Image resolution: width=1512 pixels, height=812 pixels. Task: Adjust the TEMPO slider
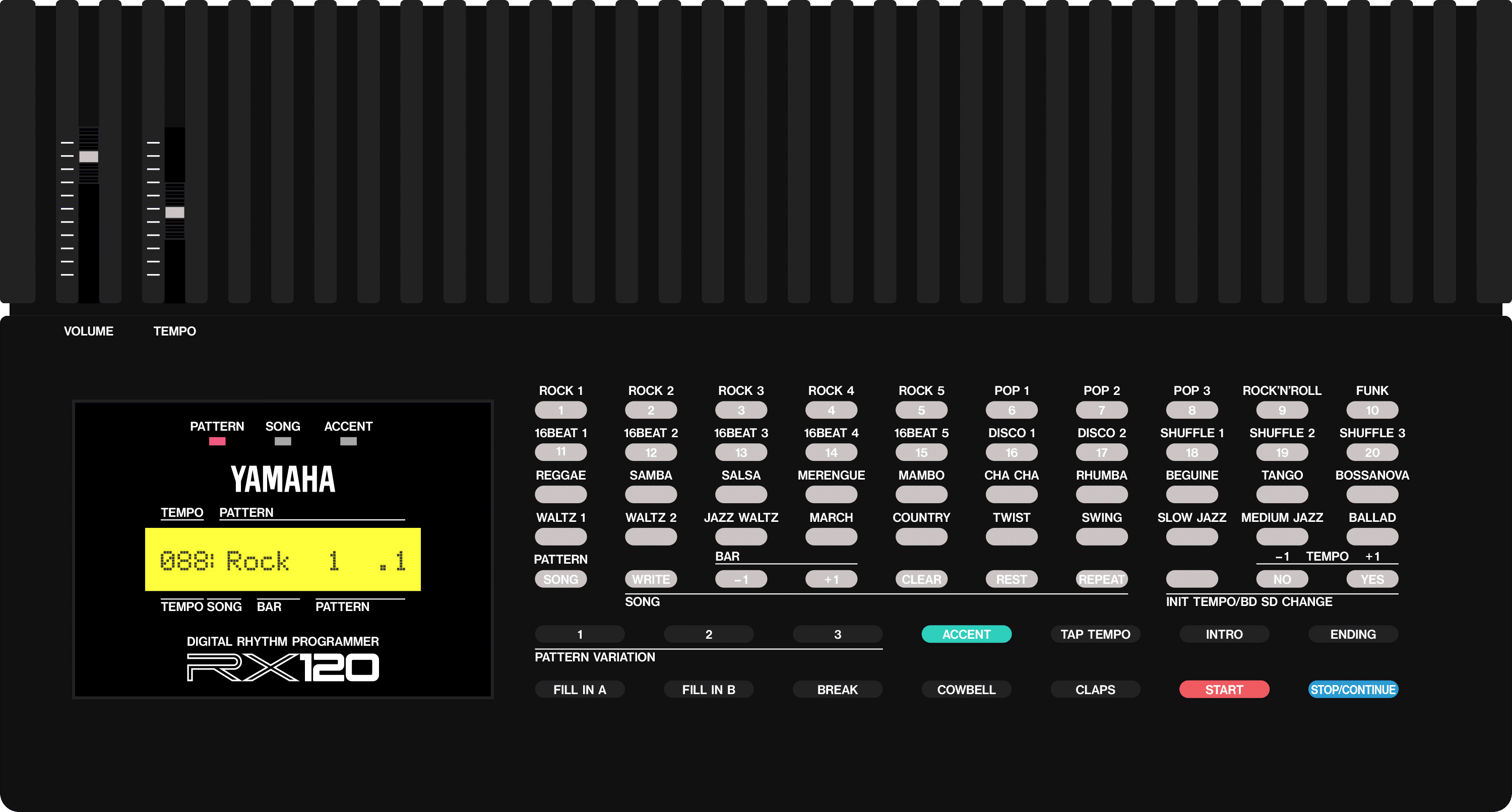pos(174,213)
